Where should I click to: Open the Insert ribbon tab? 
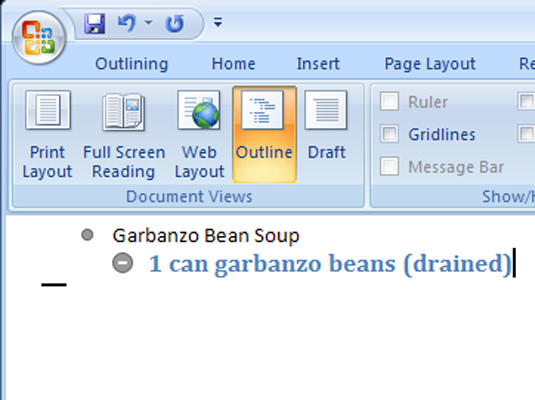coord(318,64)
